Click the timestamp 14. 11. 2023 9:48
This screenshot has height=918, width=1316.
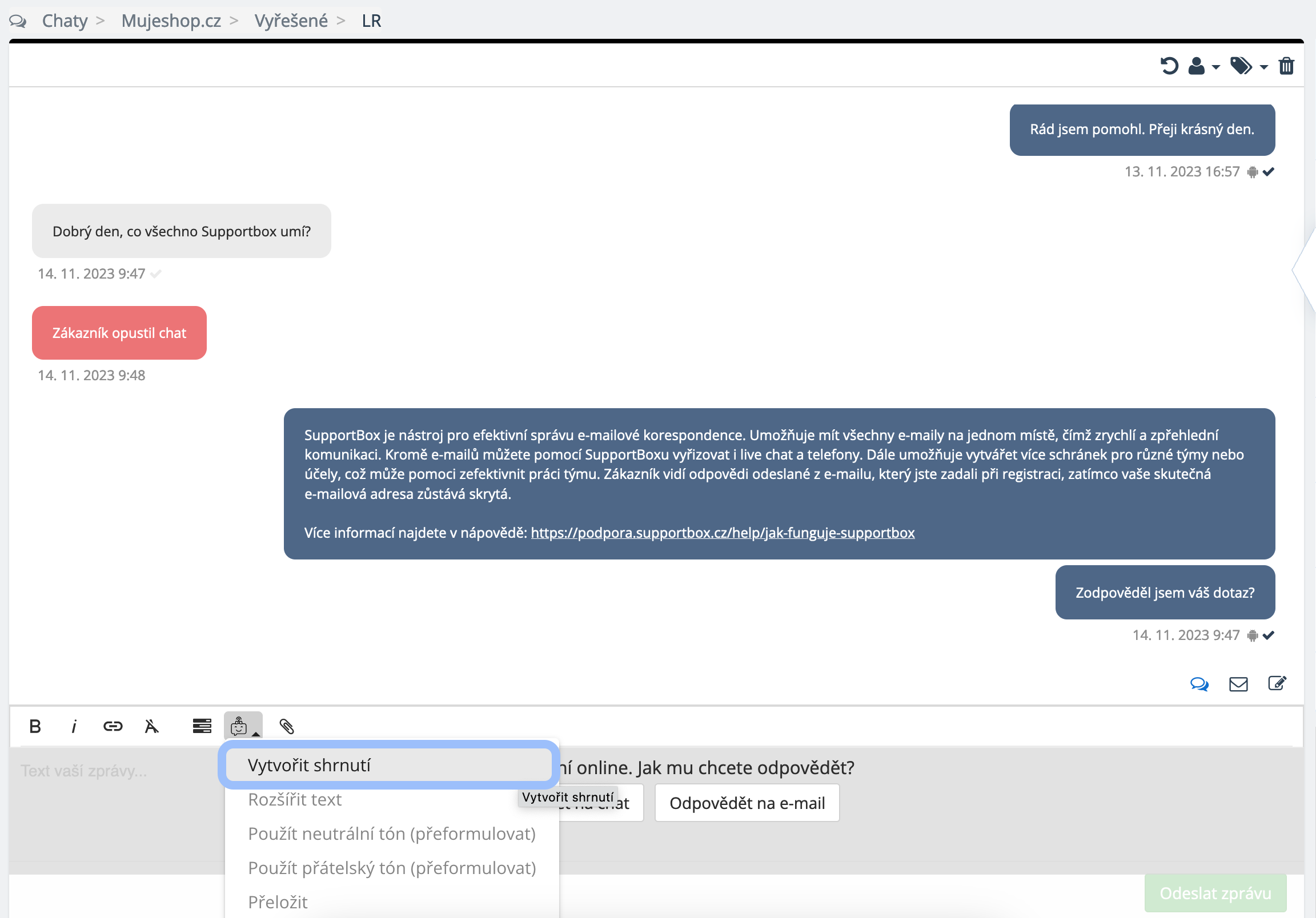pyautogui.click(x=92, y=375)
